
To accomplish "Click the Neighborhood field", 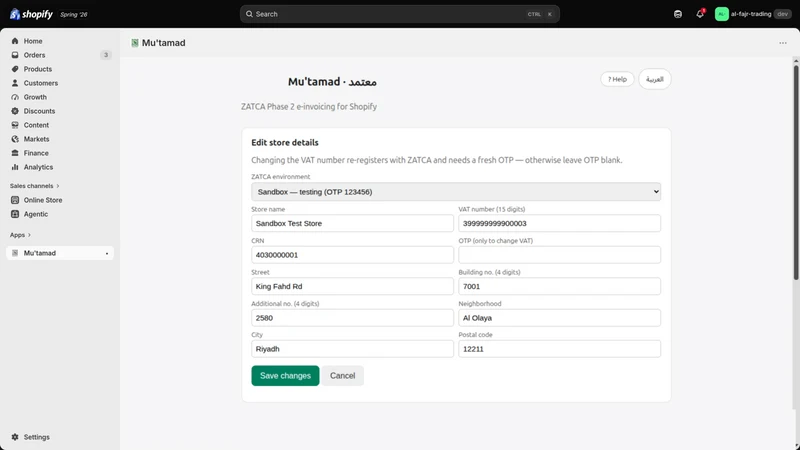I will pos(559,318).
